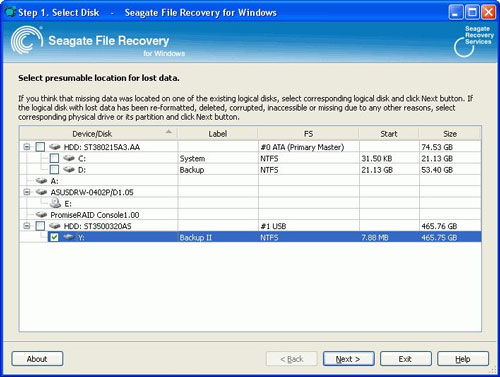
Task: Select the PromiseRAID Console drive icon
Action: click(41, 215)
